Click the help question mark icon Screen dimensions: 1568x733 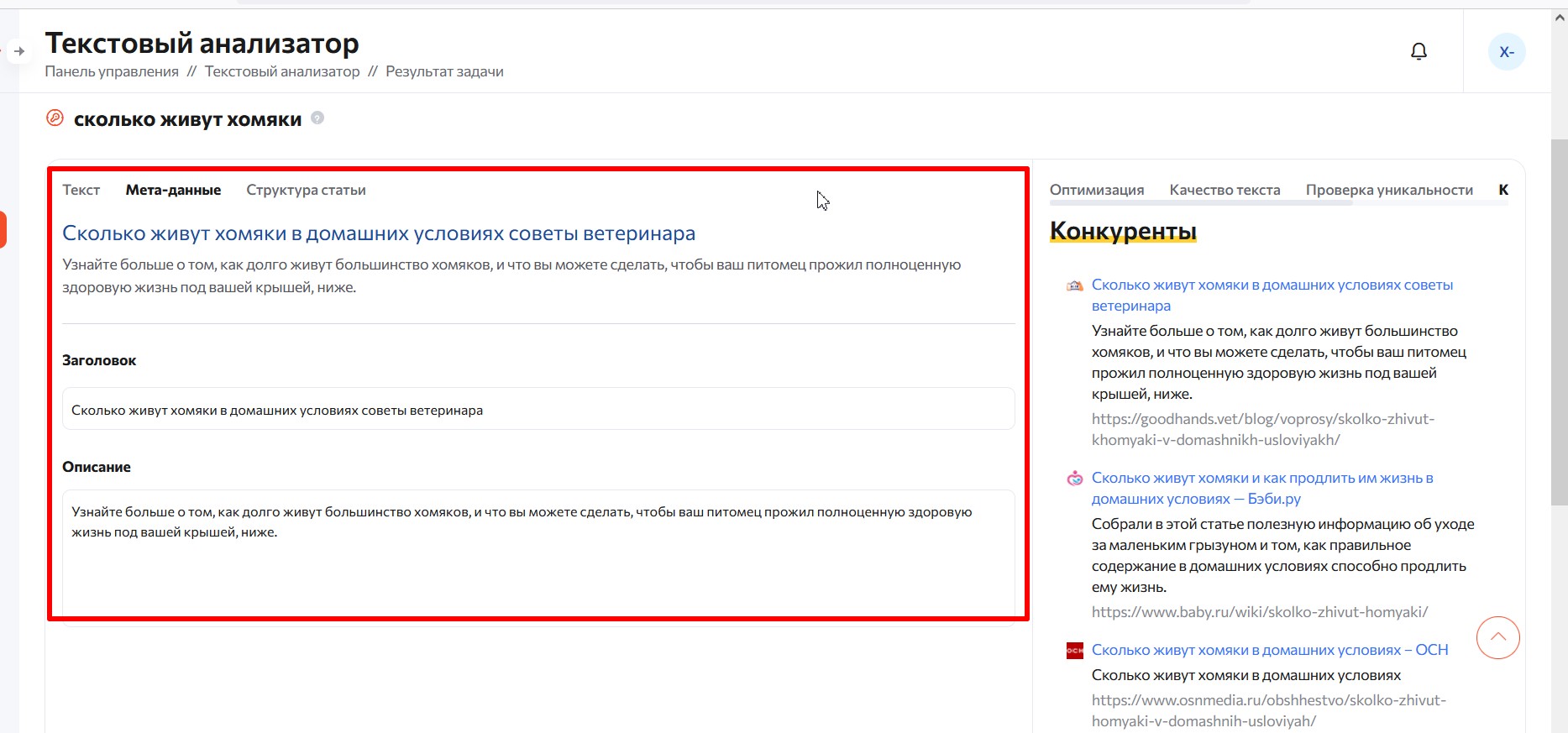pos(317,118)
